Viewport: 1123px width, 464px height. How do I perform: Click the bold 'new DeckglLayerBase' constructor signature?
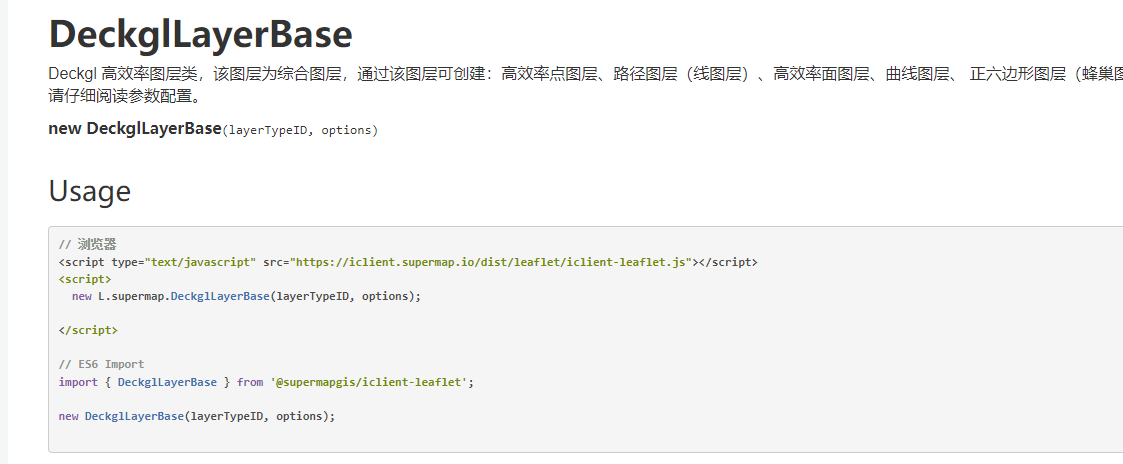click(134, 129)
